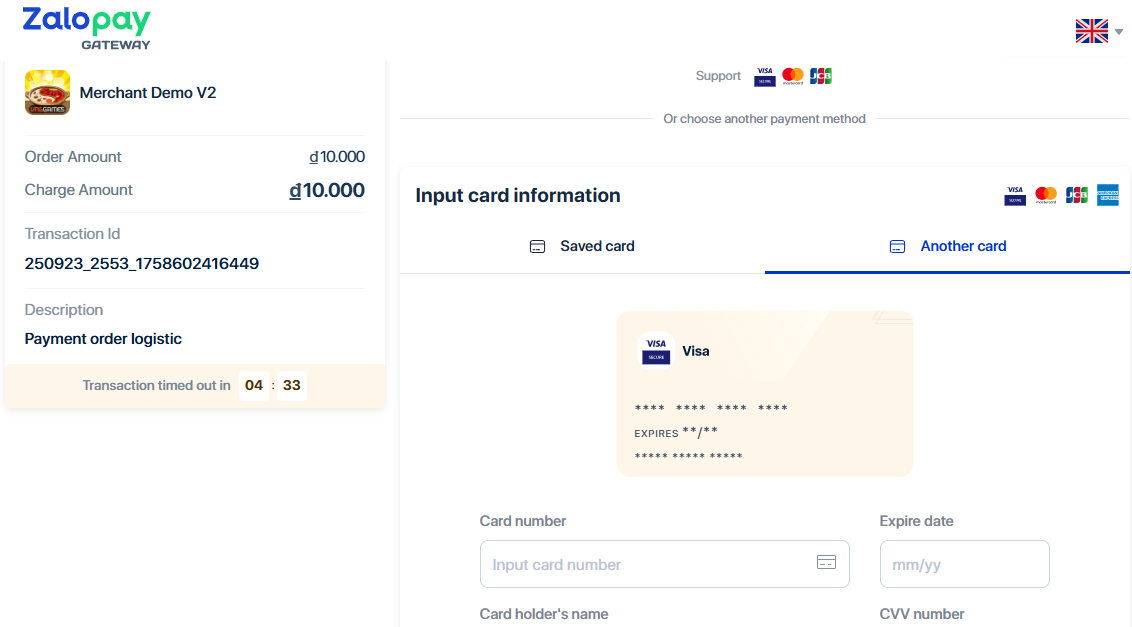Click the Merchant Demo V2 game icon
Image resolution: width=1132 pixels, height=627 pixels.
click(47, 93)
